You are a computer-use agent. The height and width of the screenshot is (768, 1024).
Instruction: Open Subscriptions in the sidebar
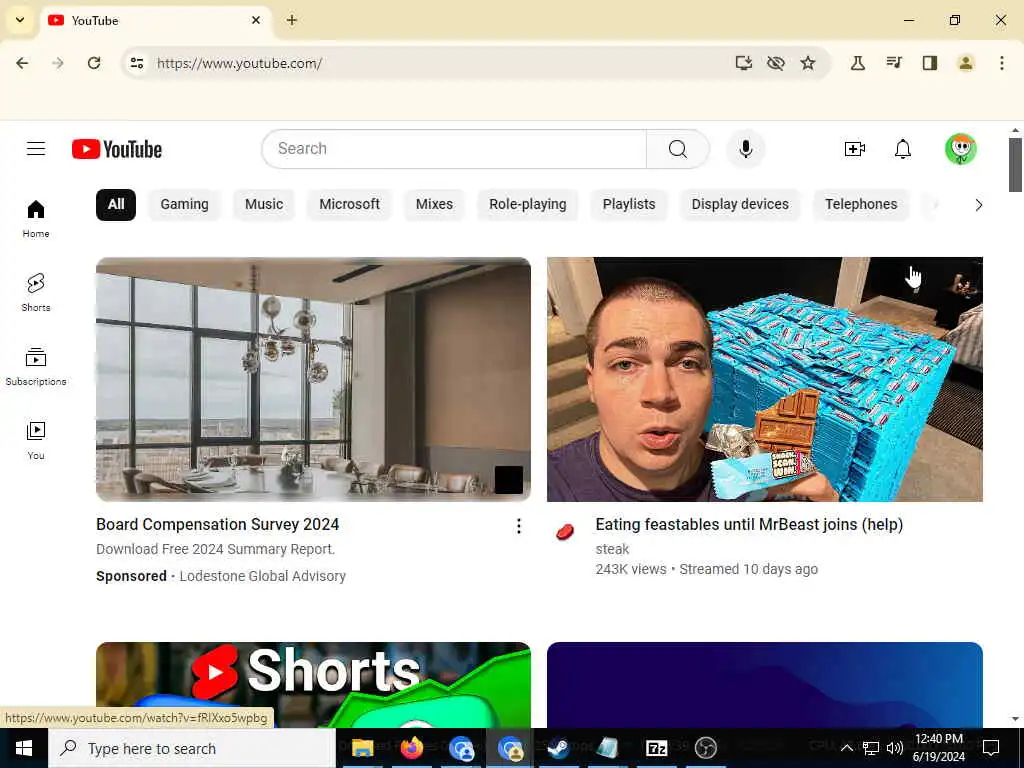[x=36, y=366]
